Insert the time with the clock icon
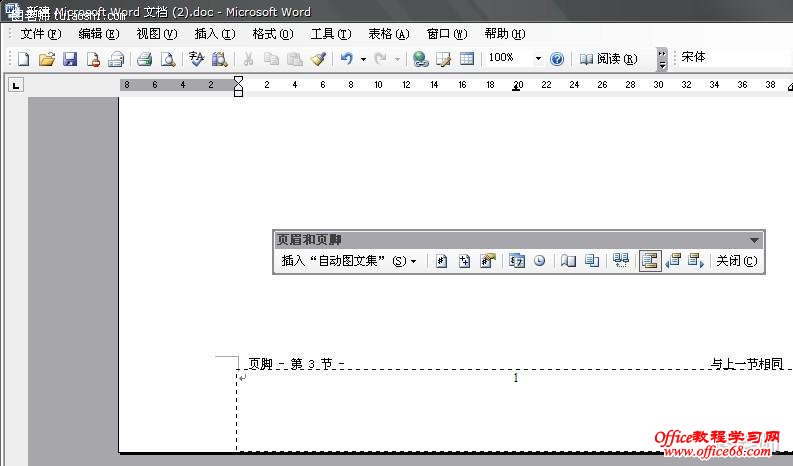793x466 pixels. (540, 261)
